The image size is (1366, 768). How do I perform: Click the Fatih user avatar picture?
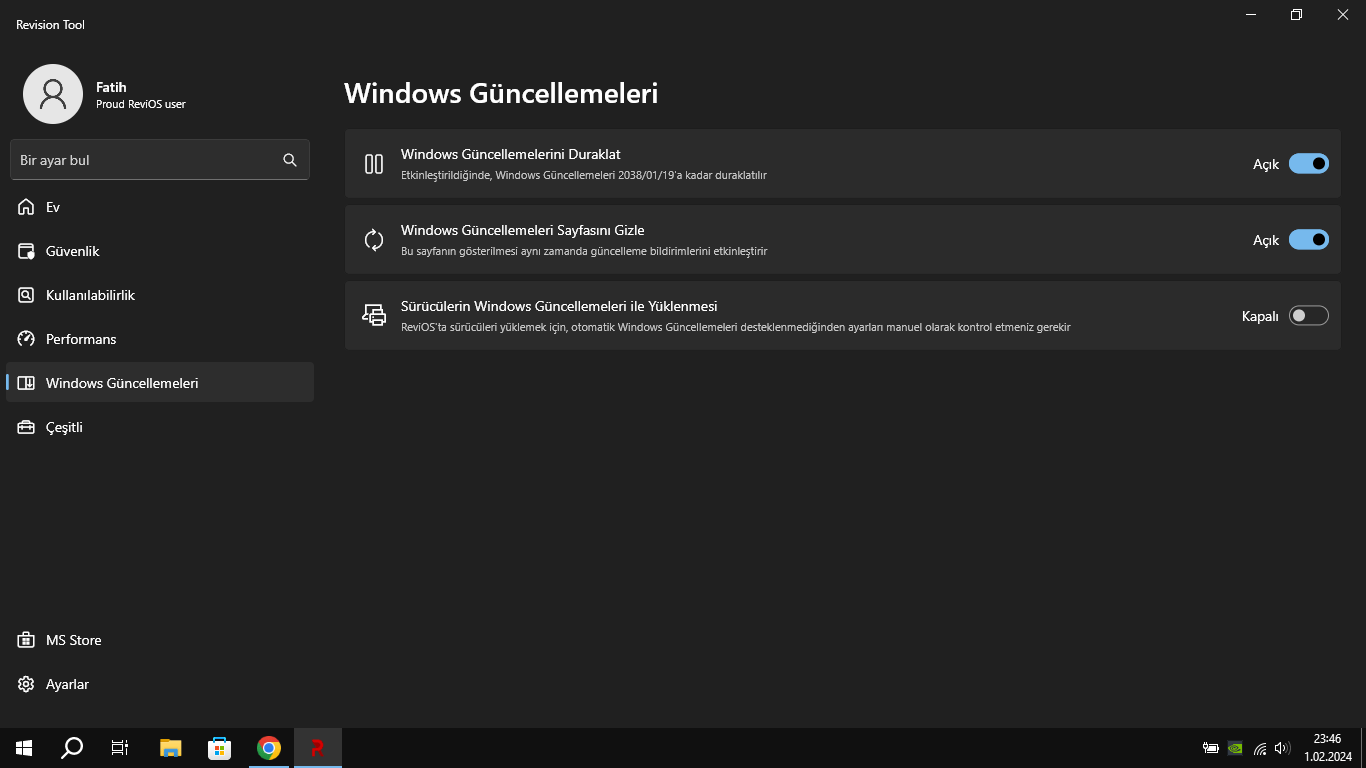(53, 94)
